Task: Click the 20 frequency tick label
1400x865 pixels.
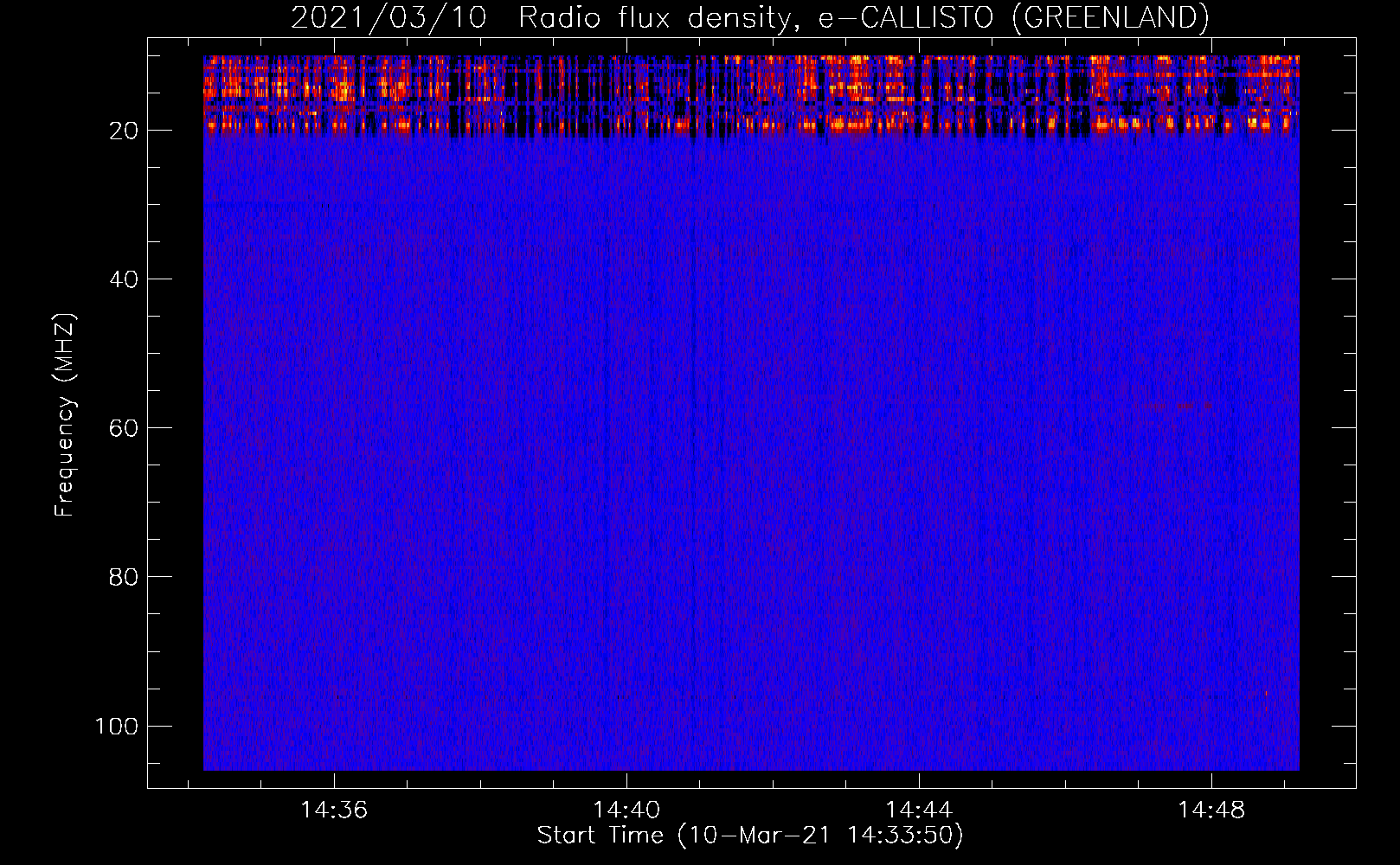Action: pos(125,131)
